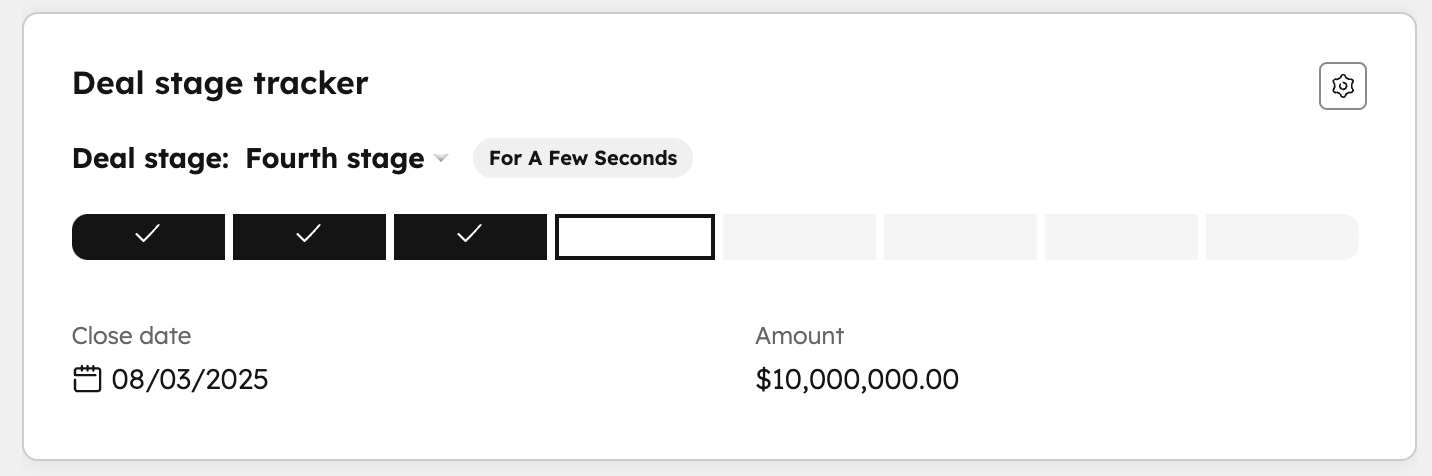Select the outlined fourth stage segment
1432x476 pixels.
point(635,237)
